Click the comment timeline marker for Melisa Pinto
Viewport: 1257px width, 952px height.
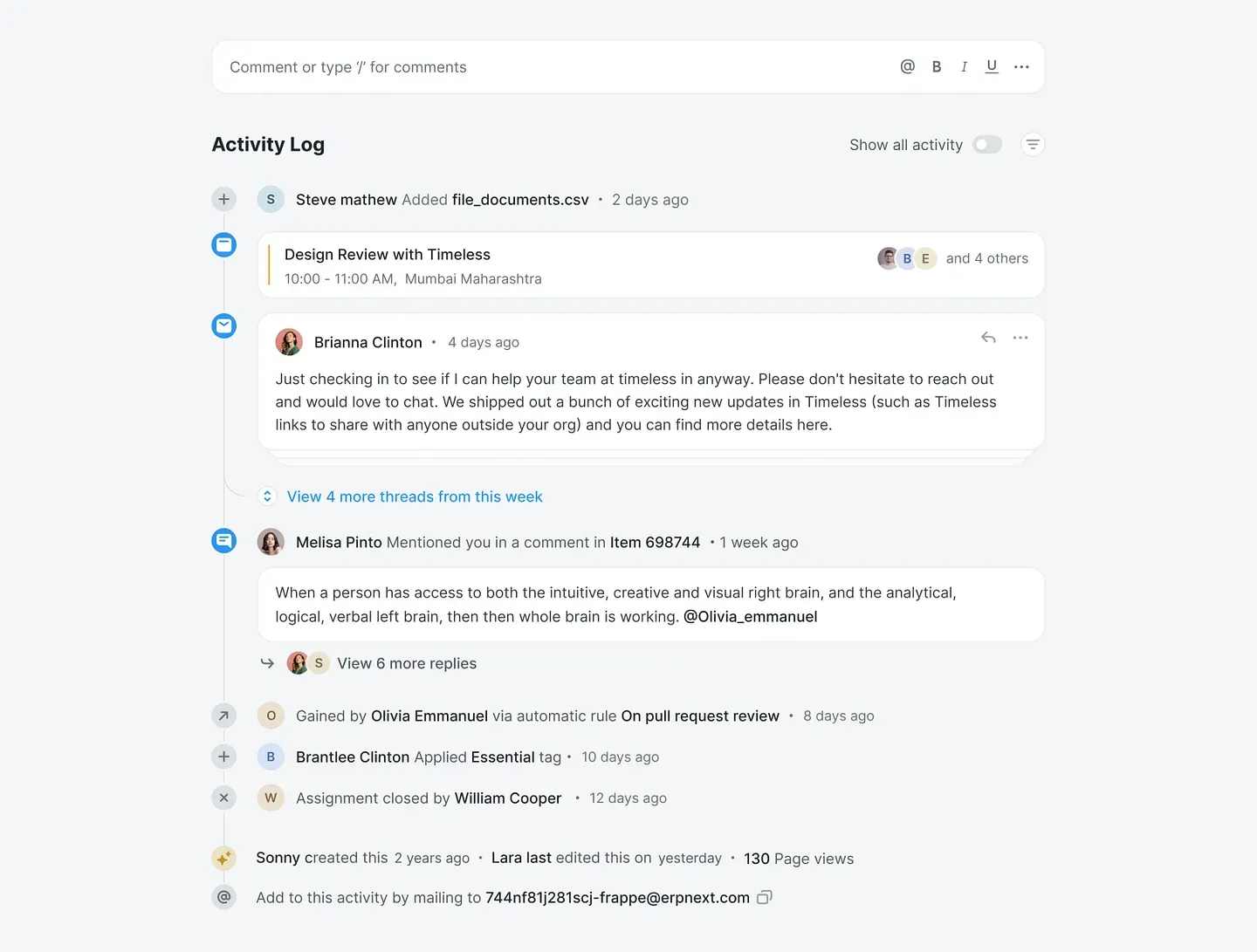pyautogui.click(x=224, y=541)
